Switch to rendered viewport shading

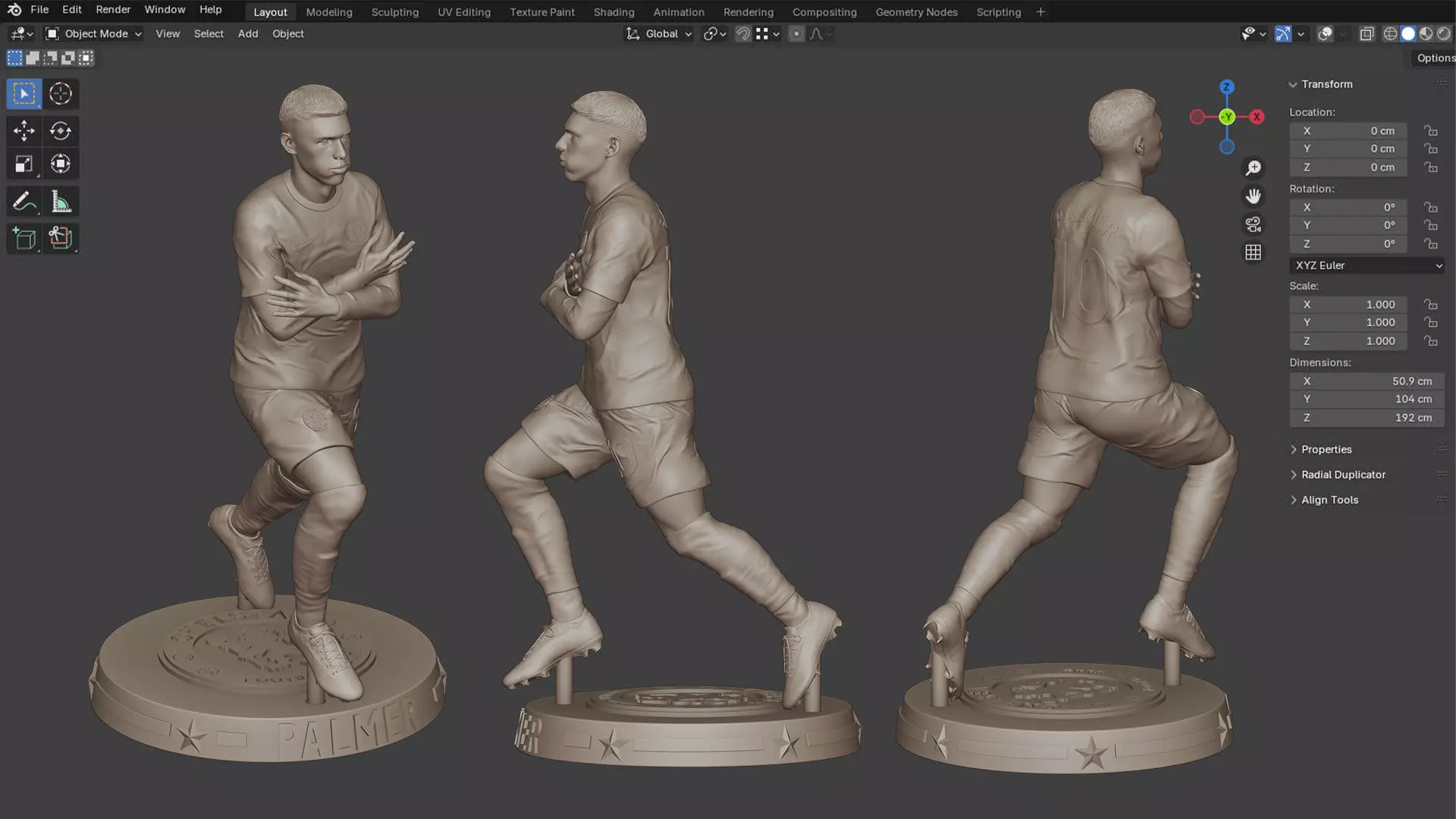point(1444,34)
